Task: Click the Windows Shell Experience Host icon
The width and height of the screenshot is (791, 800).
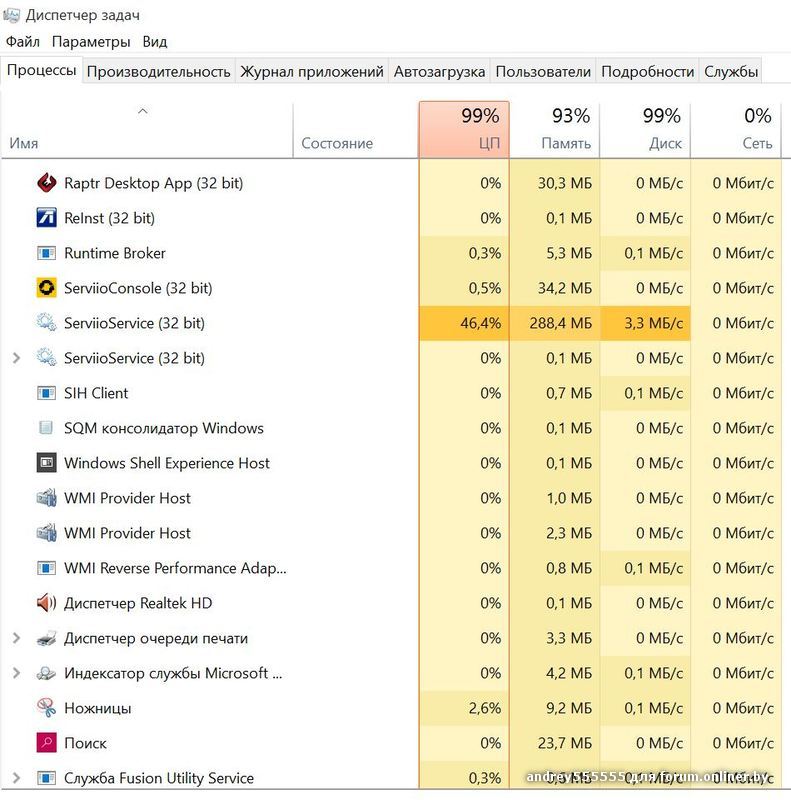Action: [46, 463]
